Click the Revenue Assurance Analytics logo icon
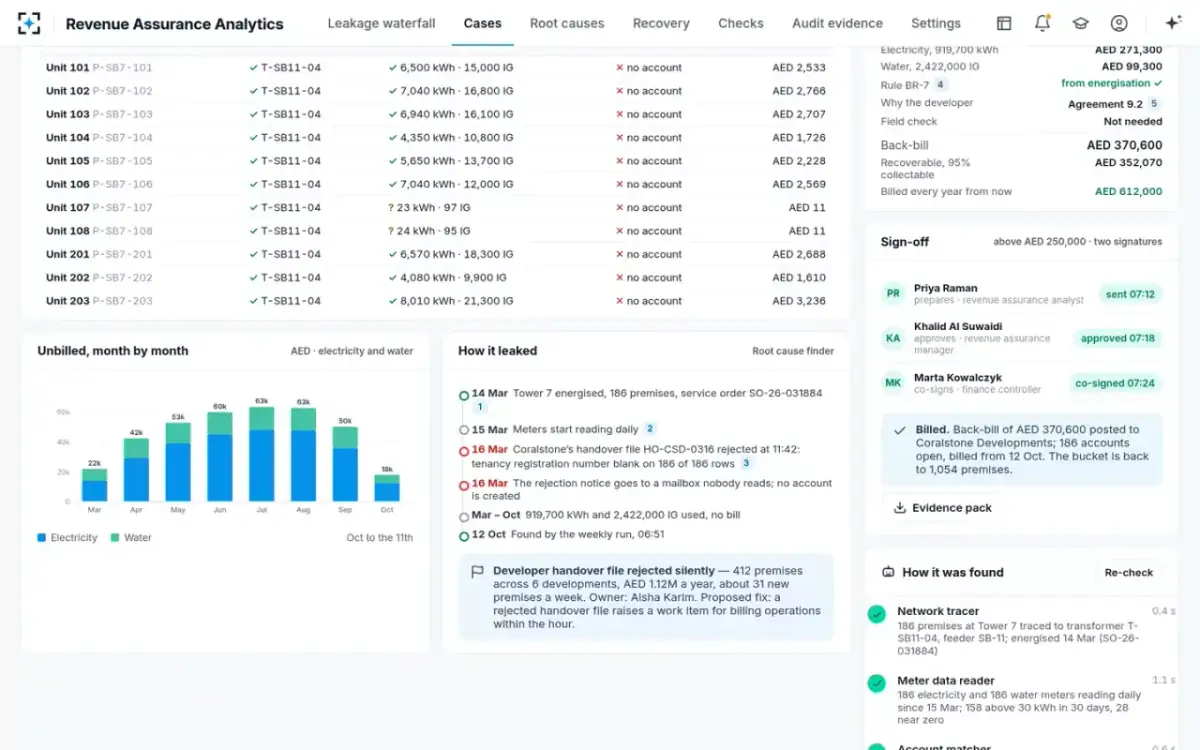Screen dimensions: 1200x750 click(x=30, y=23)
